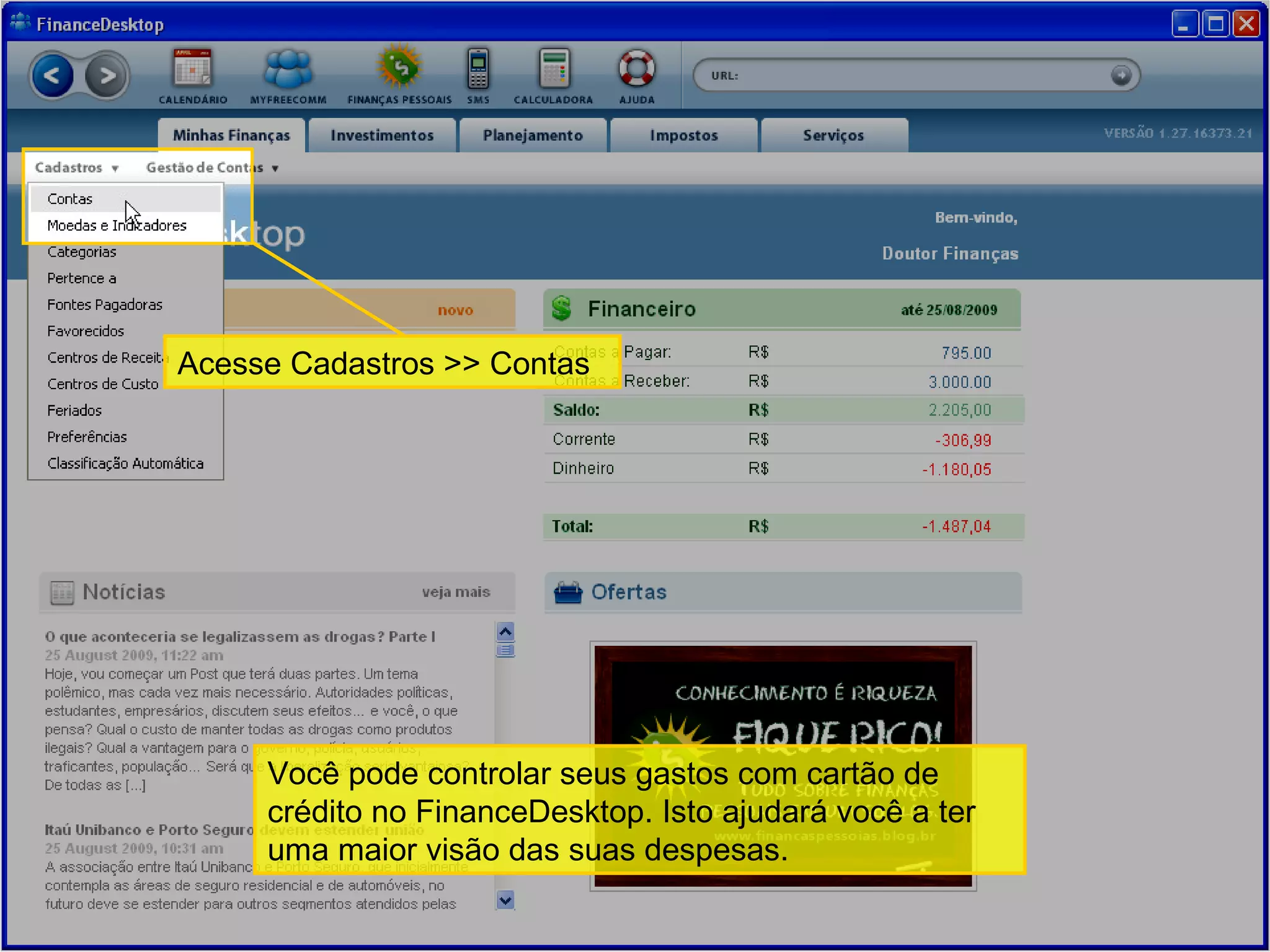Click the green dollar Financeiro icon
This screenshot has height=952, width=1270.
[562, 308]
